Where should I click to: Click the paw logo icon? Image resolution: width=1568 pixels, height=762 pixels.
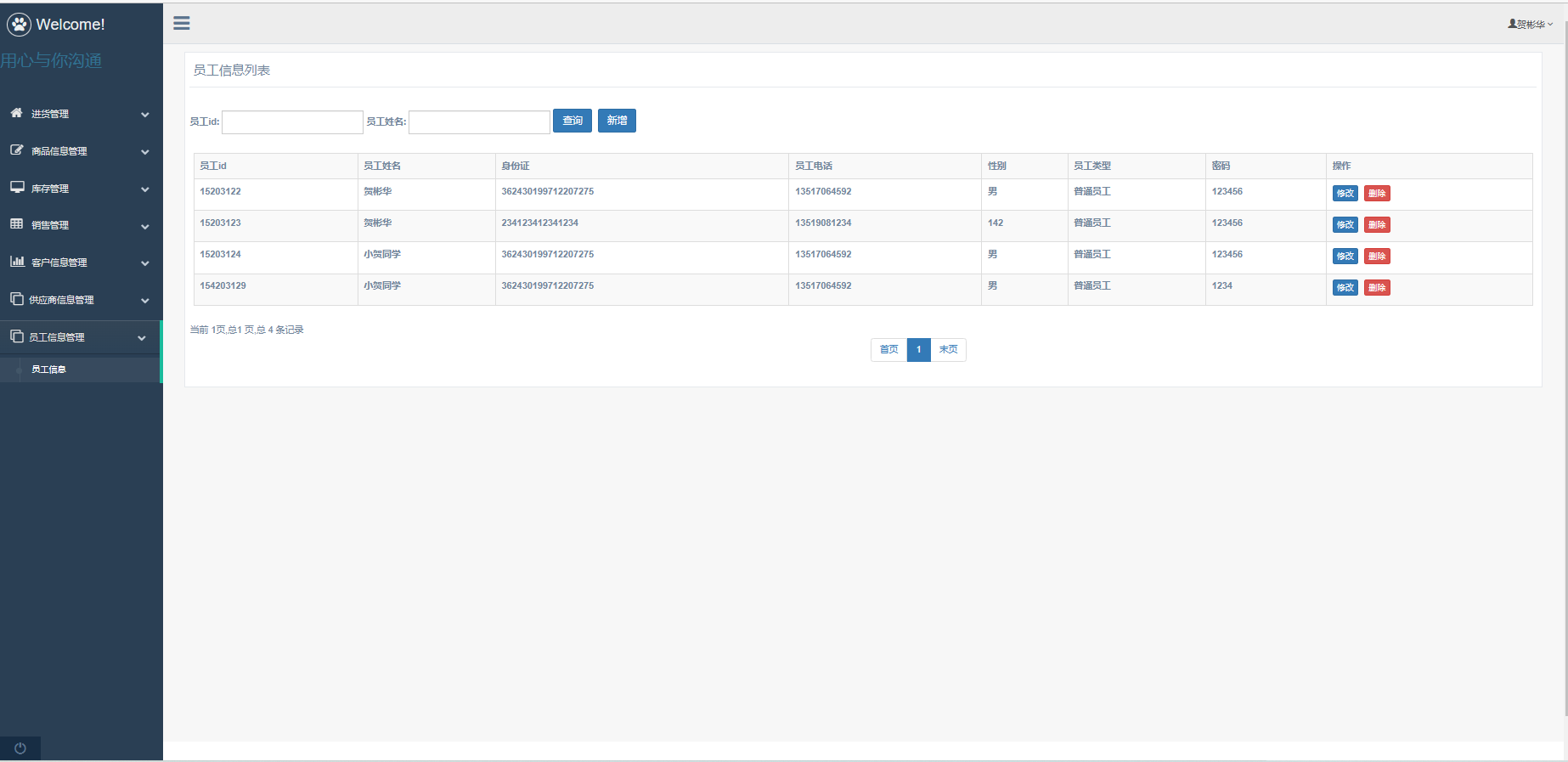pyautogui.click(x=19, y=25)
